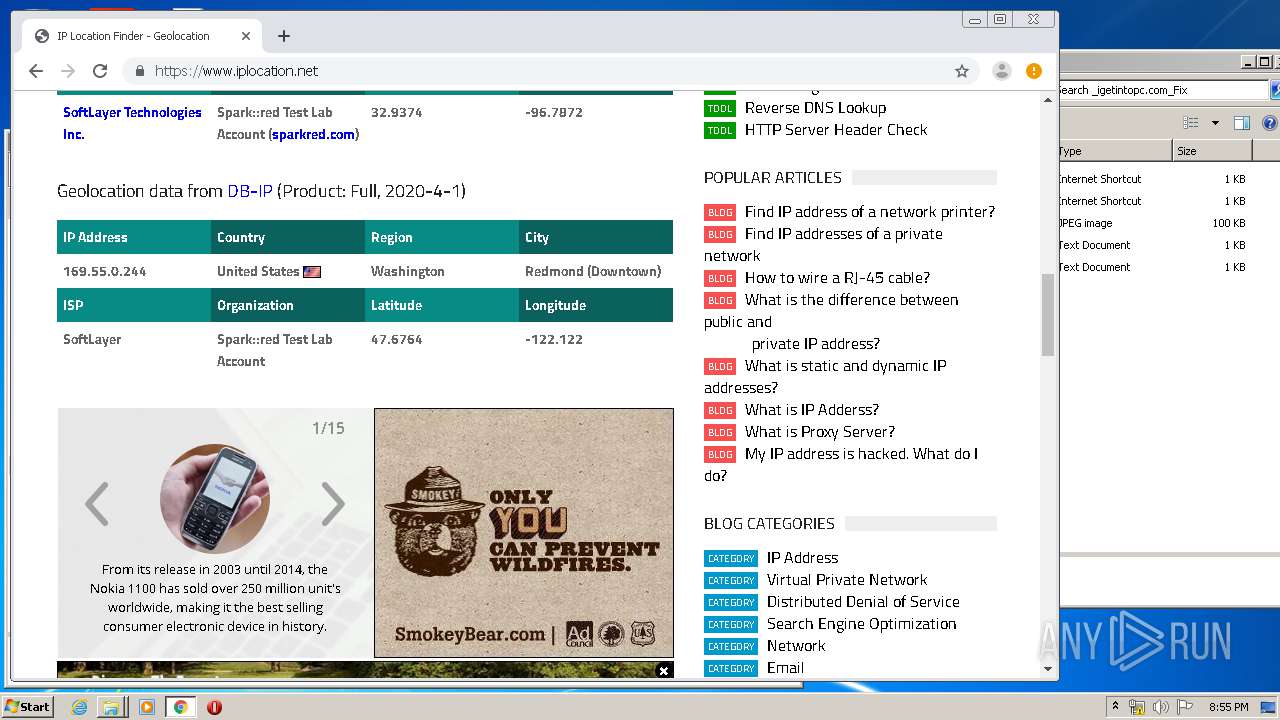Open the Action Center flag icon
1280x720 pixels.
(x=1184, y=707)
